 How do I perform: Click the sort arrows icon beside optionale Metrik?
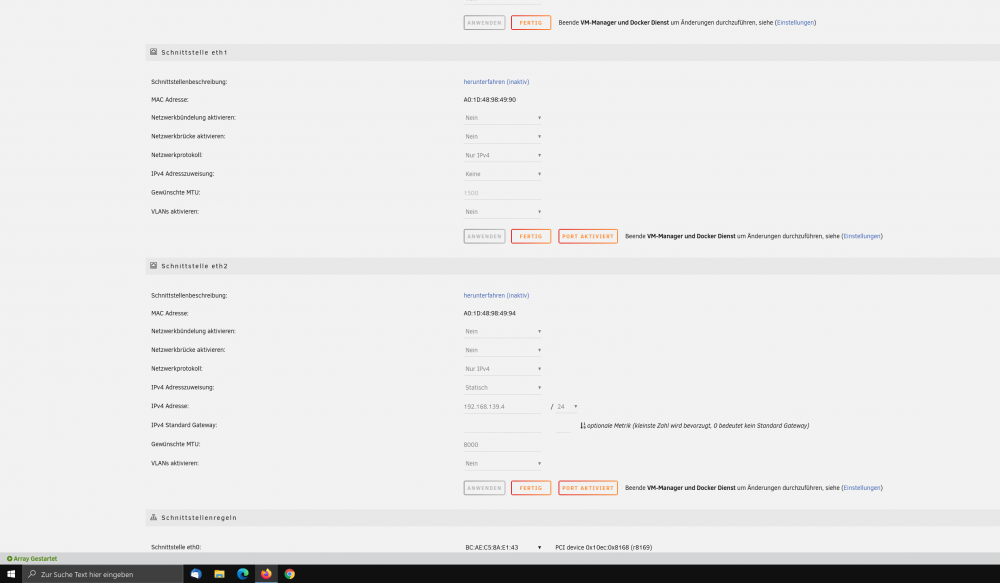coord(583,425)
